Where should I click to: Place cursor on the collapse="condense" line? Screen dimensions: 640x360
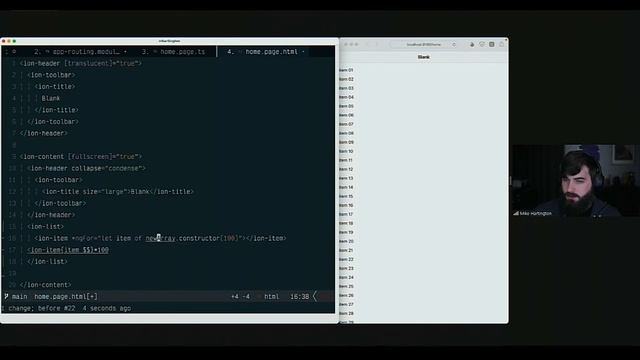(x=86, y=168)
